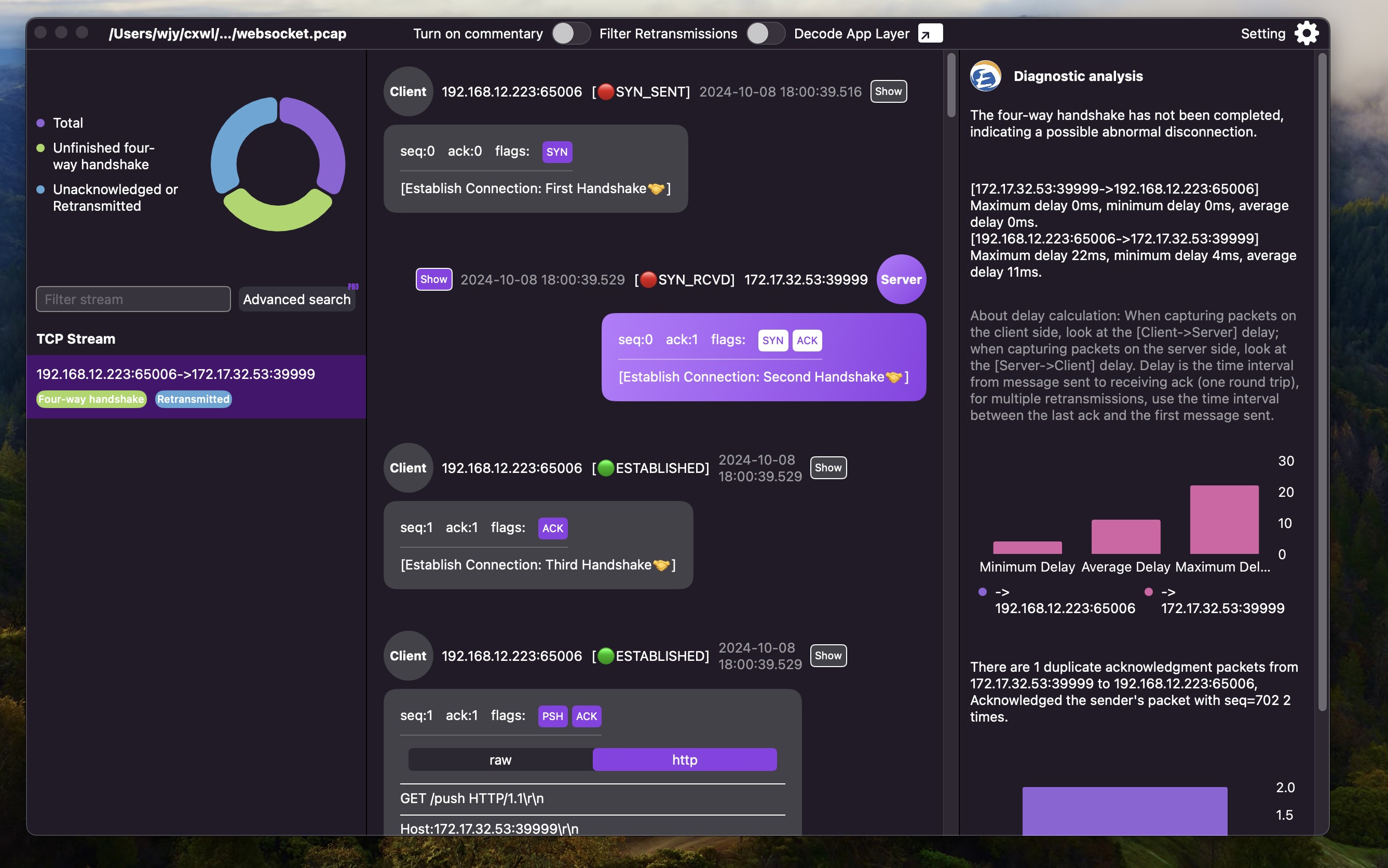Click the Diagnostic analysis icon
The image size is (1388, 868).
point(985,76)
